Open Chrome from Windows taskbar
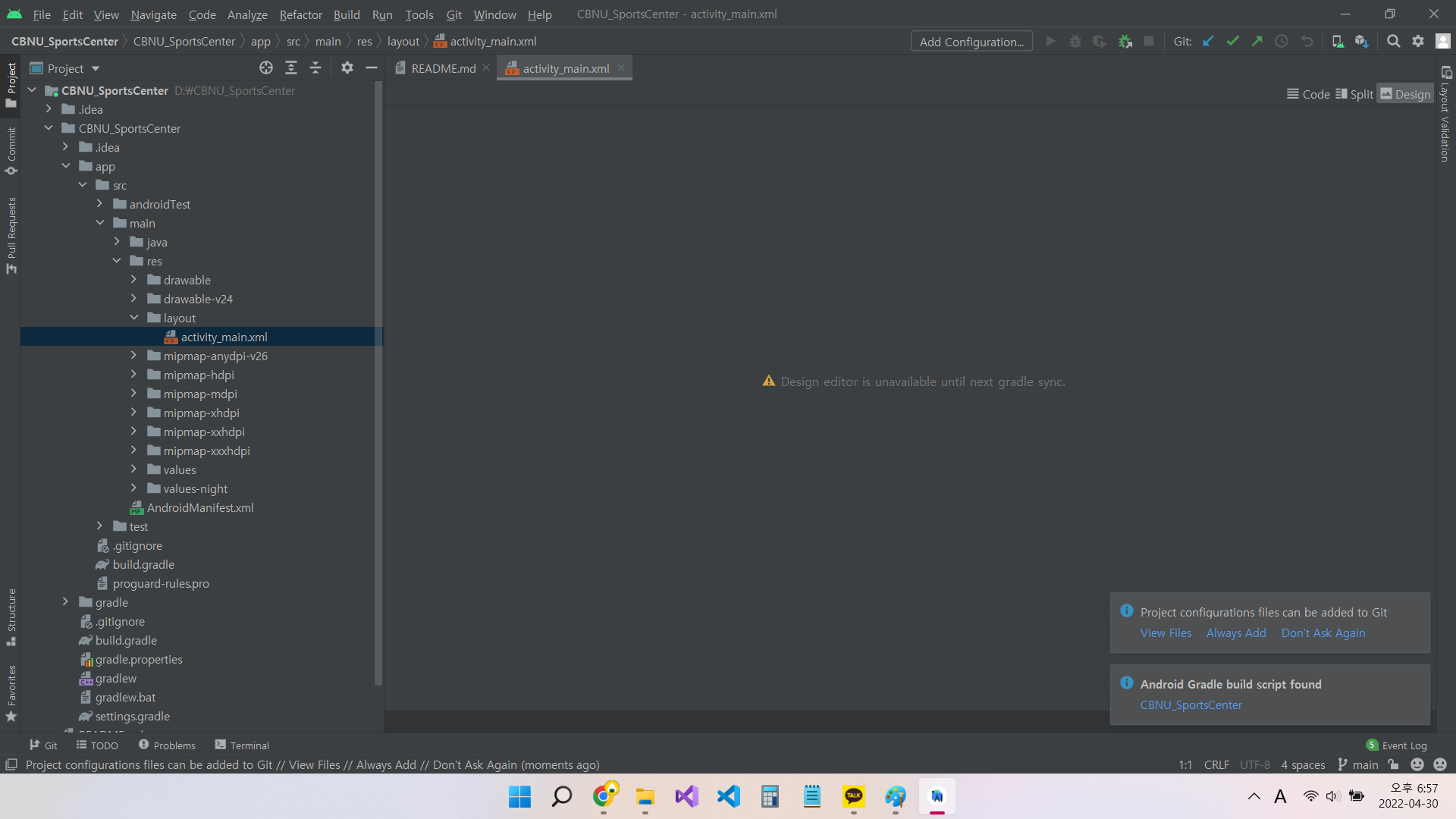The height and width of the screenshot is (819, 1456). click(x=604, y=796)
